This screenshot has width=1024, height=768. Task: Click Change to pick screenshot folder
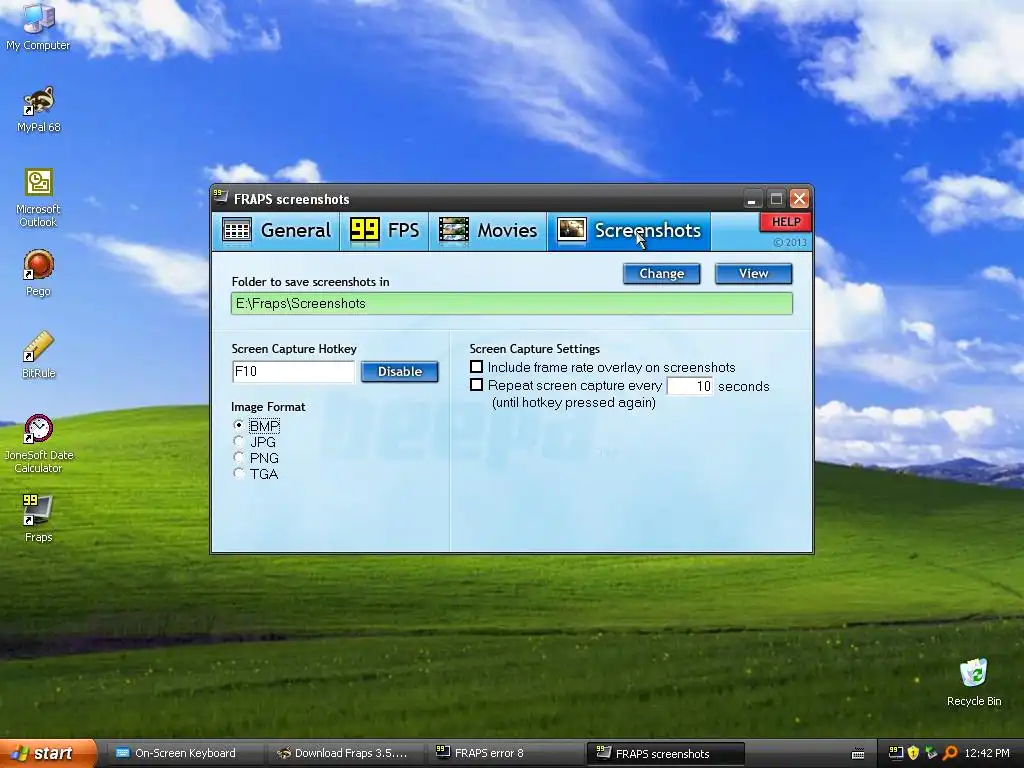[x=662, y=274]
